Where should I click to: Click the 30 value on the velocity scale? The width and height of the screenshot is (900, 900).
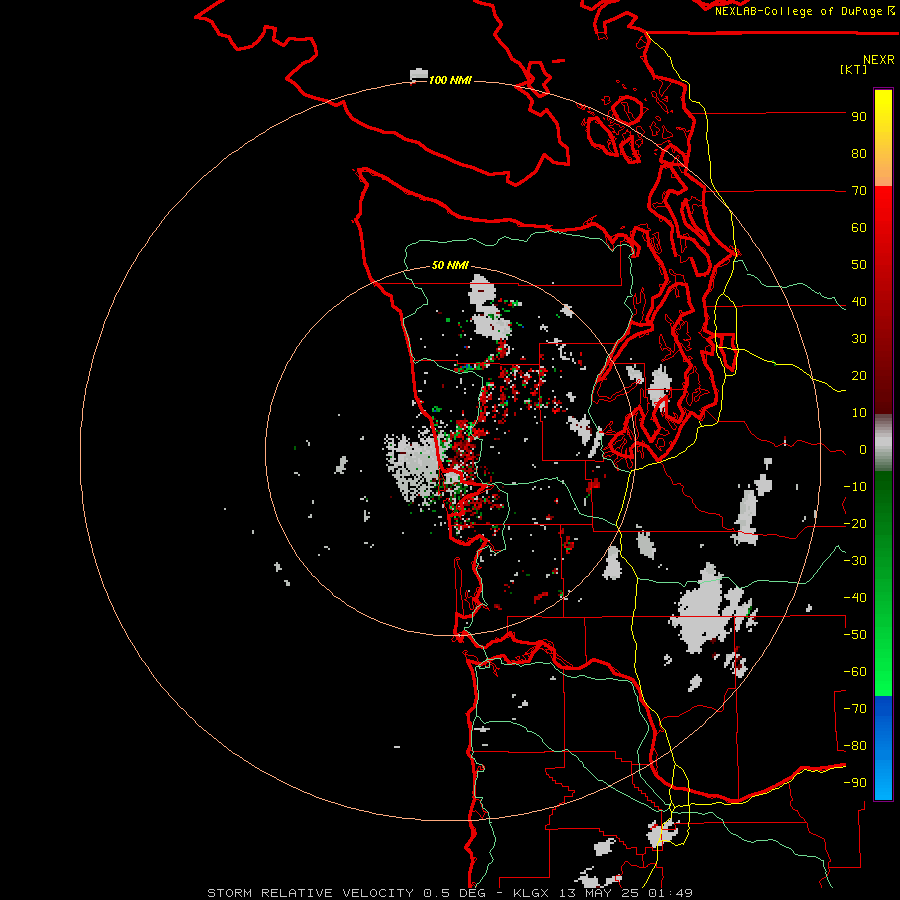[859, 339]
